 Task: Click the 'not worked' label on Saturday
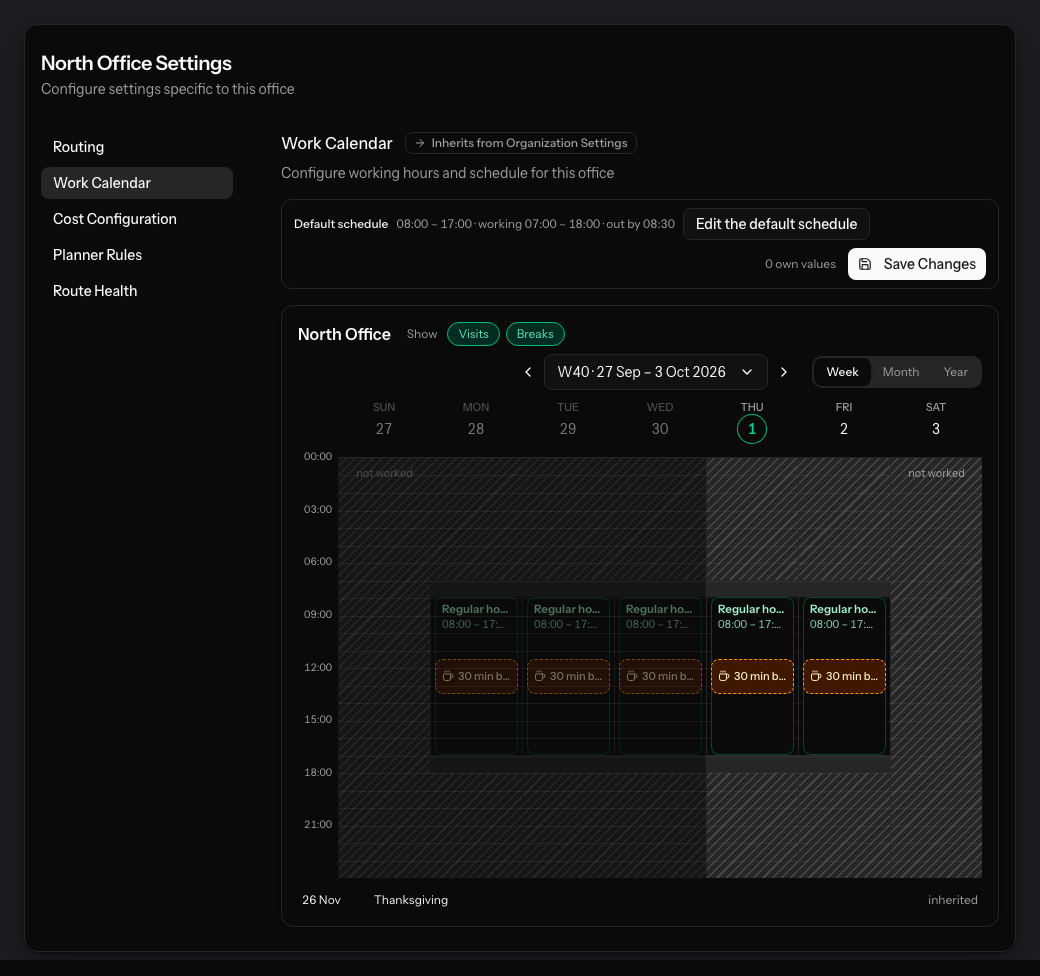click(x=936, y=473)
